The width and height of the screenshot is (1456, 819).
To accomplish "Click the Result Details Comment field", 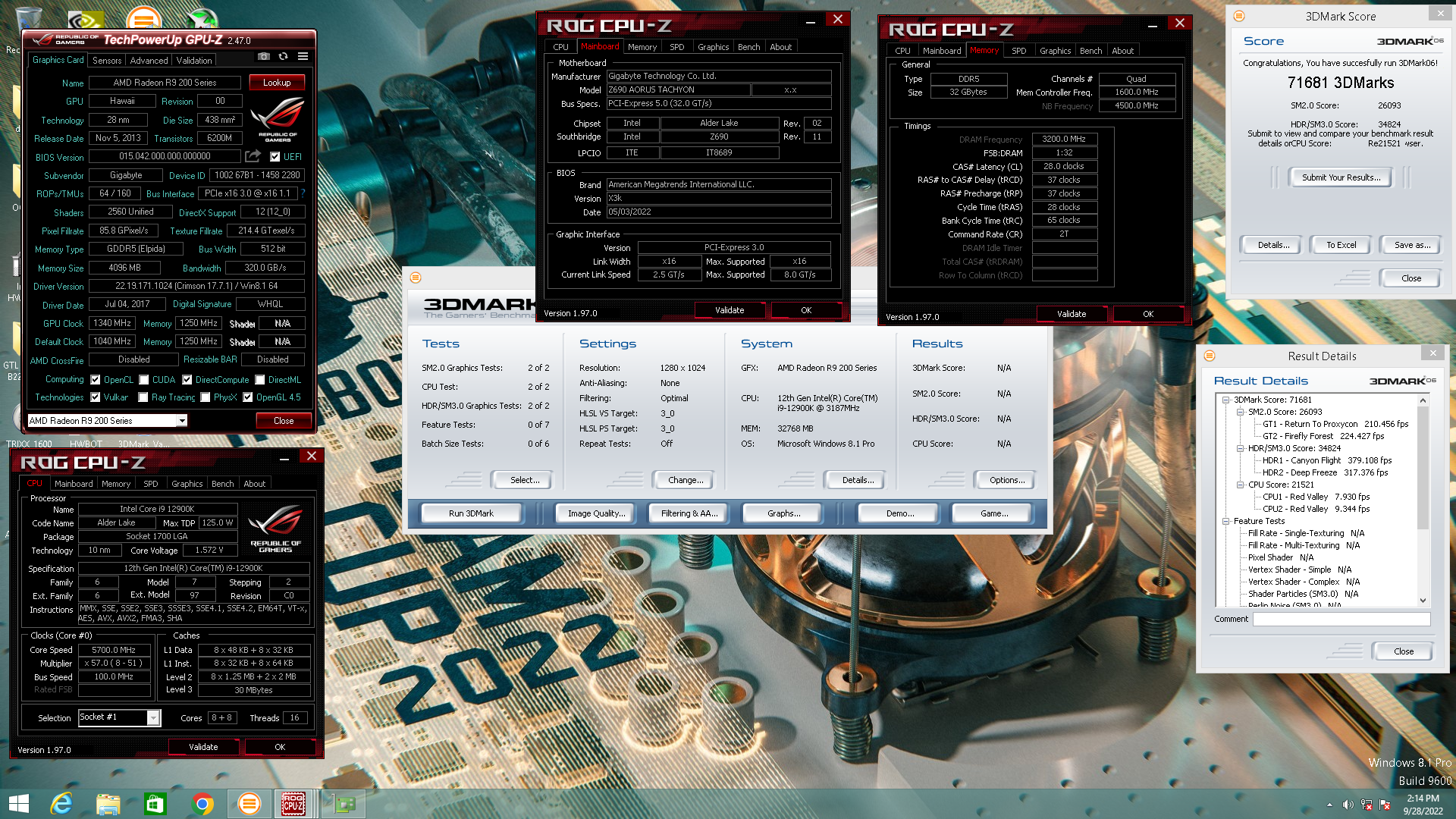I will (1341, 619).
